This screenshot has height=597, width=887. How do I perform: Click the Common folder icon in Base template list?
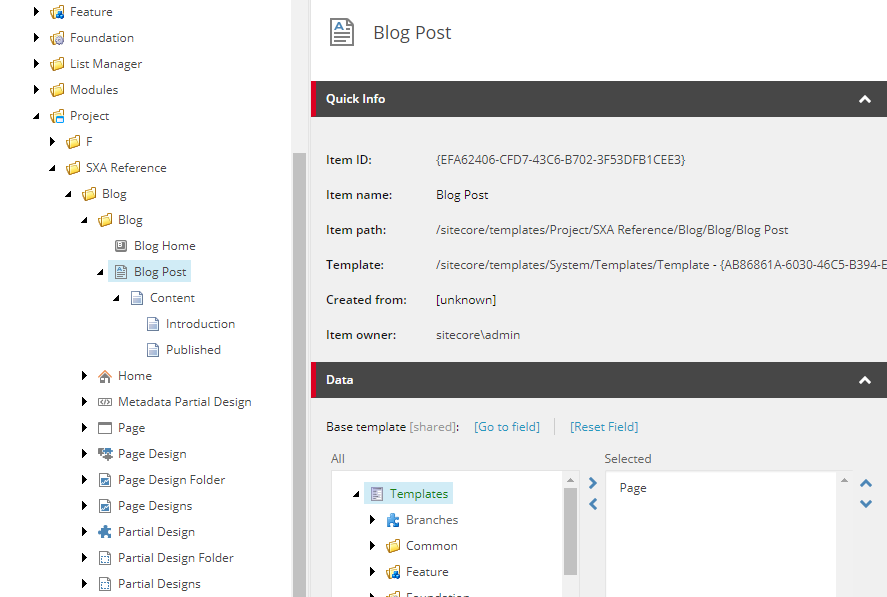(393, 546)
